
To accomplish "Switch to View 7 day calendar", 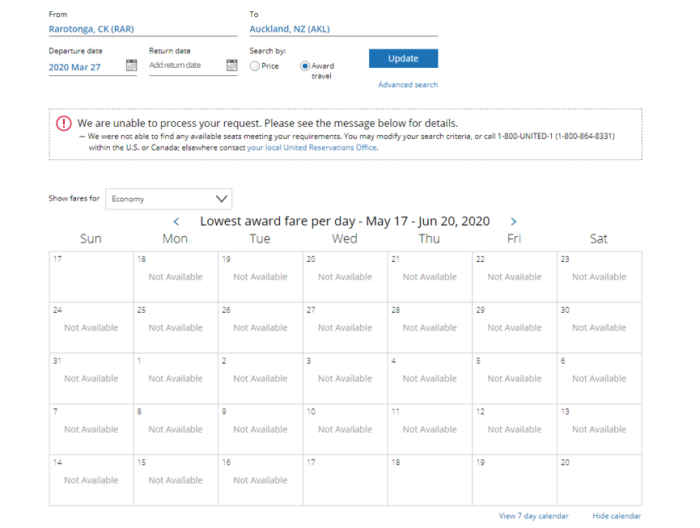I will pos(533,516).
